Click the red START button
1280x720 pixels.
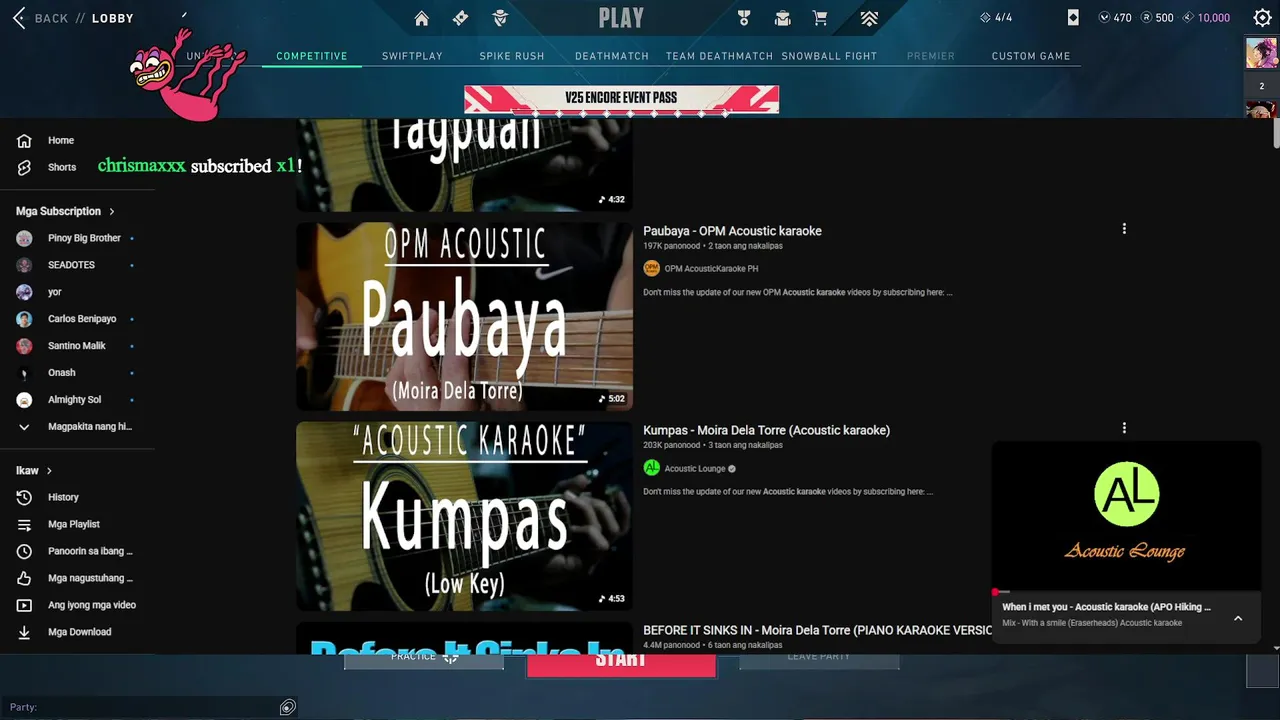tap(621, 665)
